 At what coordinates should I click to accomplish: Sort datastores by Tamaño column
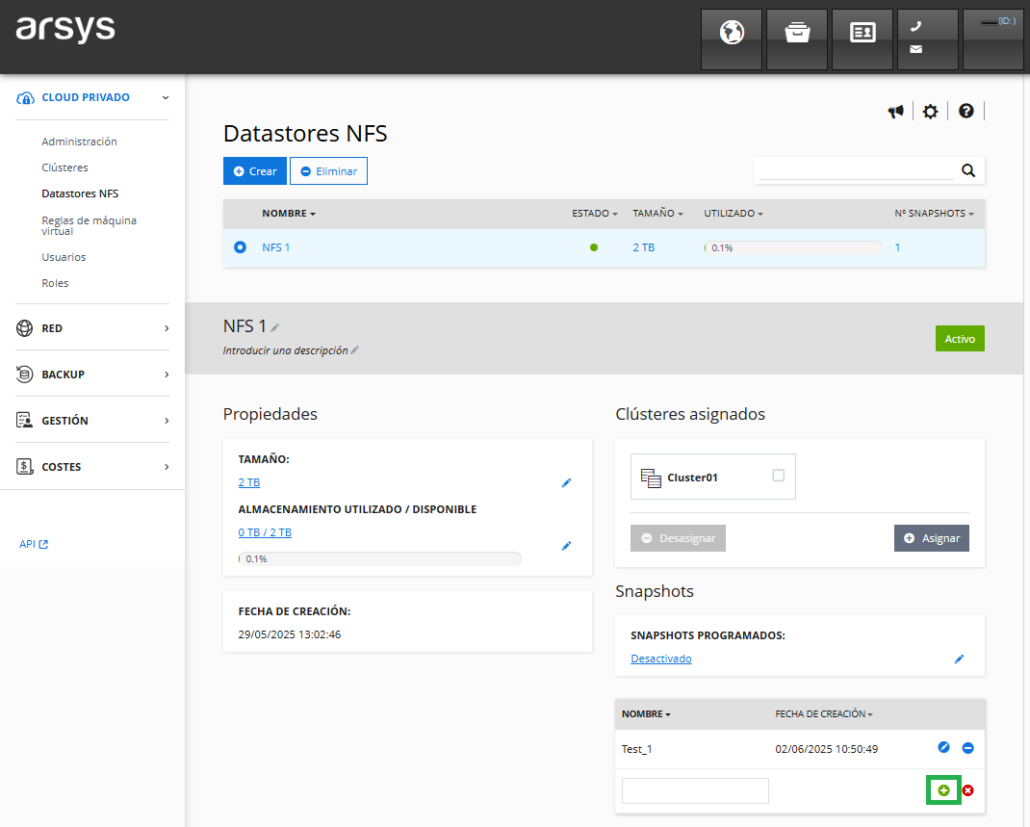coord(658,213)
